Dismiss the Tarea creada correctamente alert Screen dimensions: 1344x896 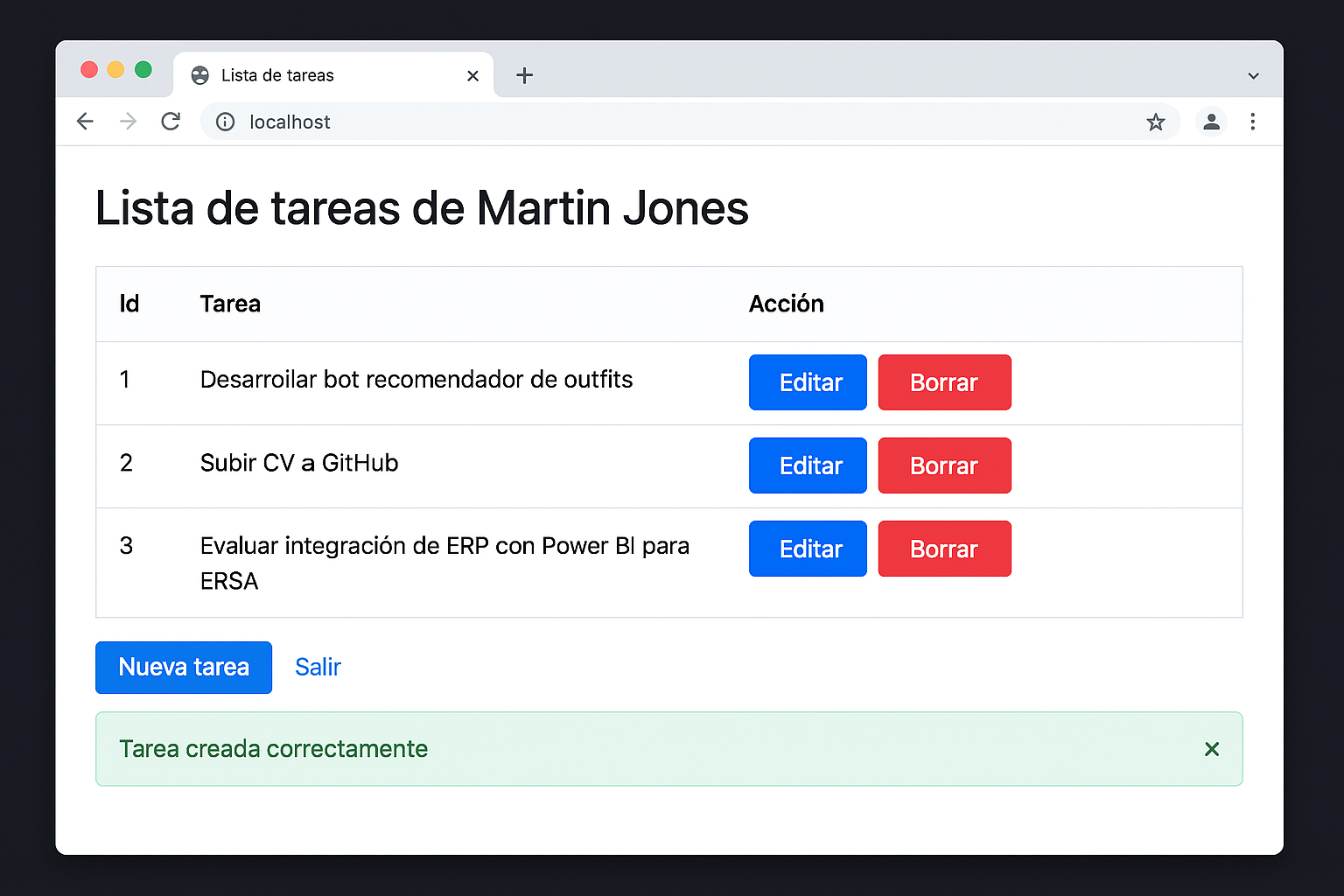[1212, 749]
